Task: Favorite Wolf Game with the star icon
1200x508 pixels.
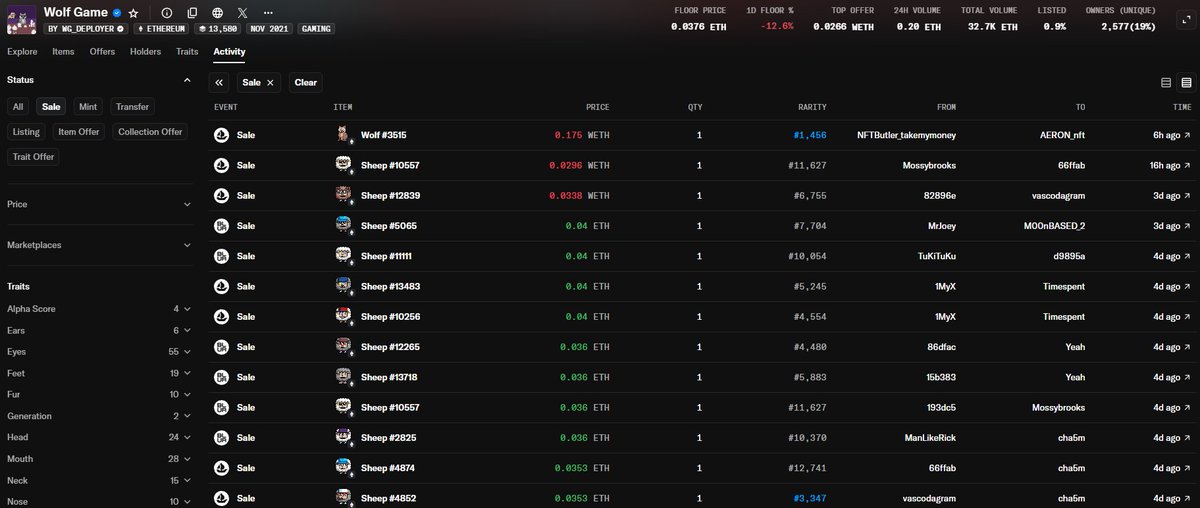Action: point(133,13)
